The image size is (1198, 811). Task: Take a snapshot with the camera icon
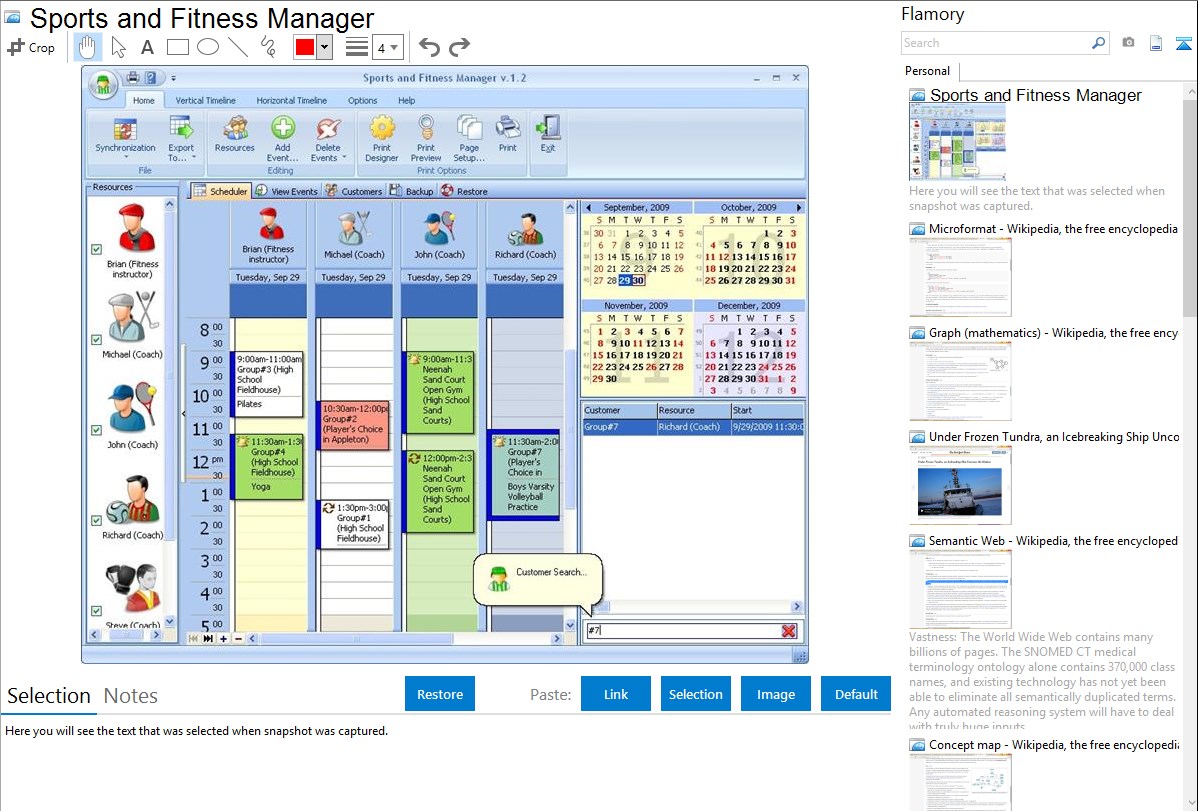(1128, 43)
